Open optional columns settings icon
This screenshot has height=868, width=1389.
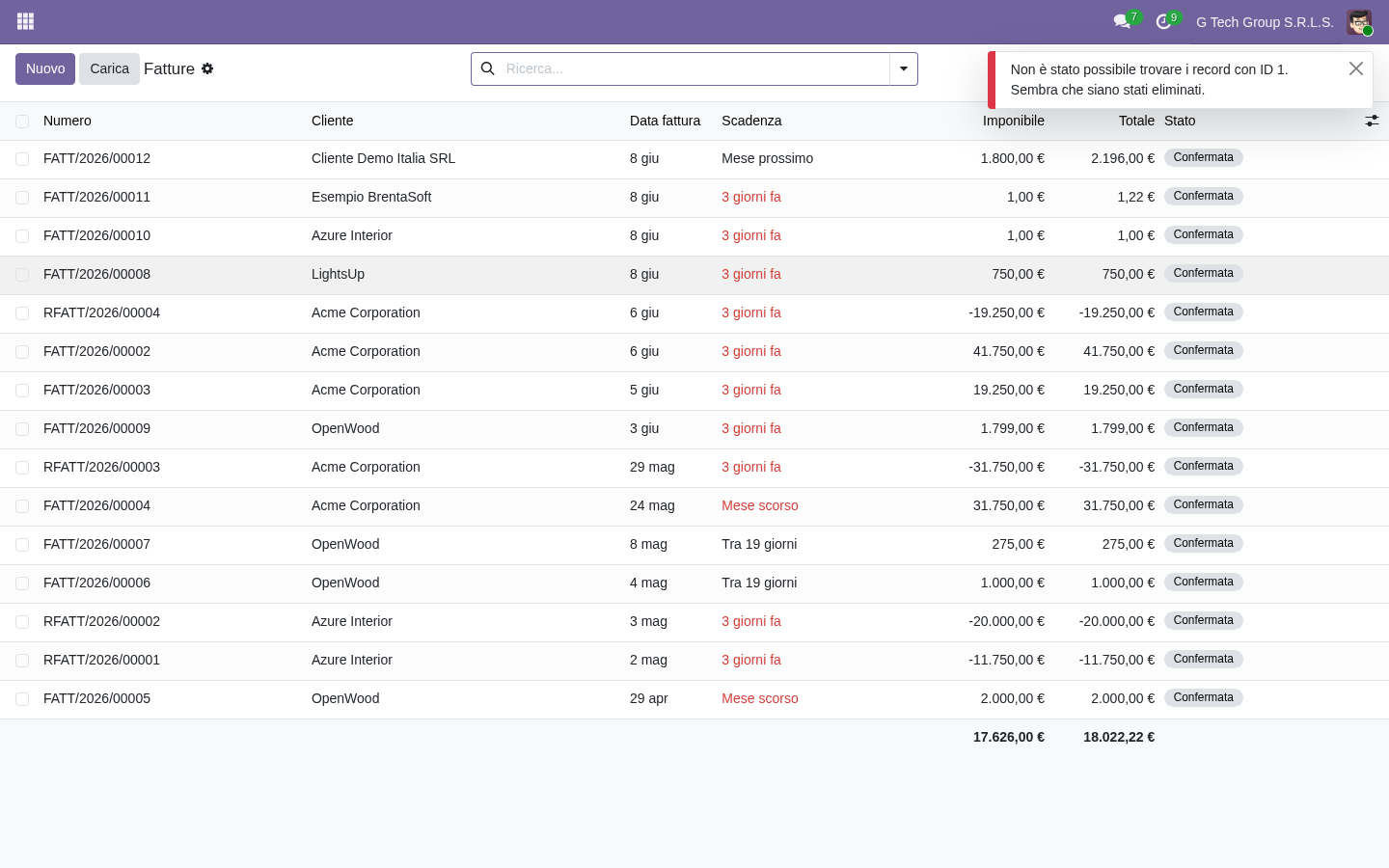[x=1372, y=121]
